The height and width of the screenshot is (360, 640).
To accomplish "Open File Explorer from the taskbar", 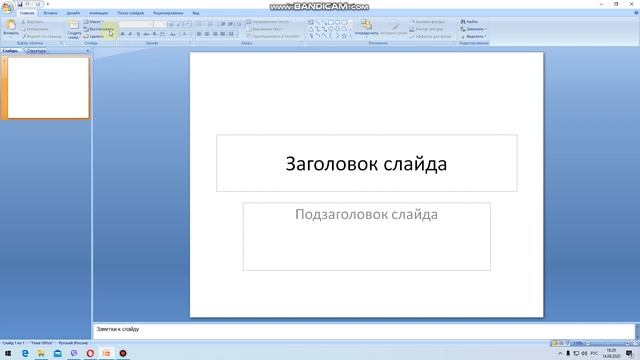I will point(41,353).
